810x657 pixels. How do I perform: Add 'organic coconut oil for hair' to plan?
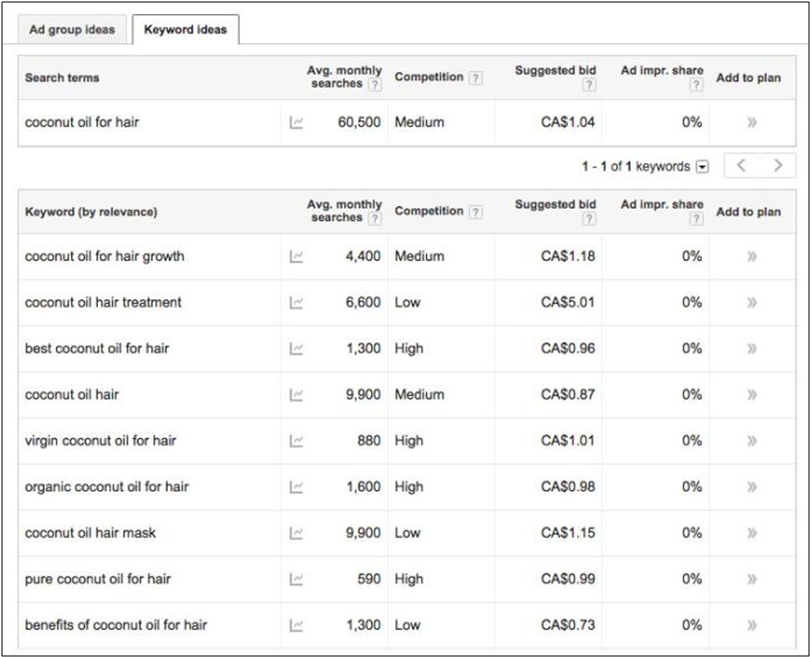tap(751, 487)
